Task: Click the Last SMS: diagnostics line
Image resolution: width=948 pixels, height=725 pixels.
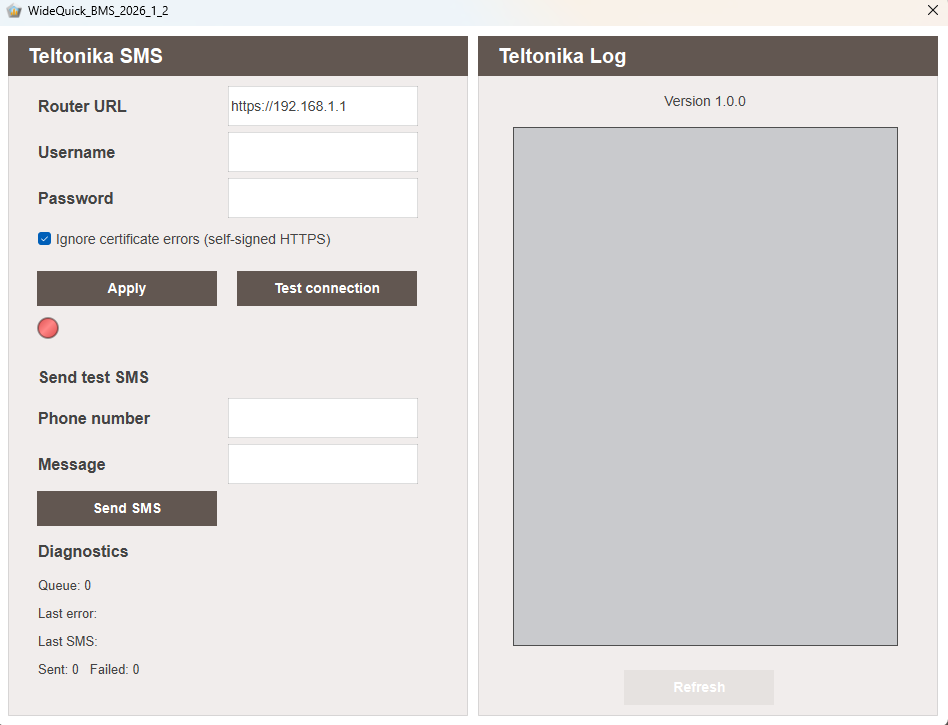Action: [x=68, y=641]
